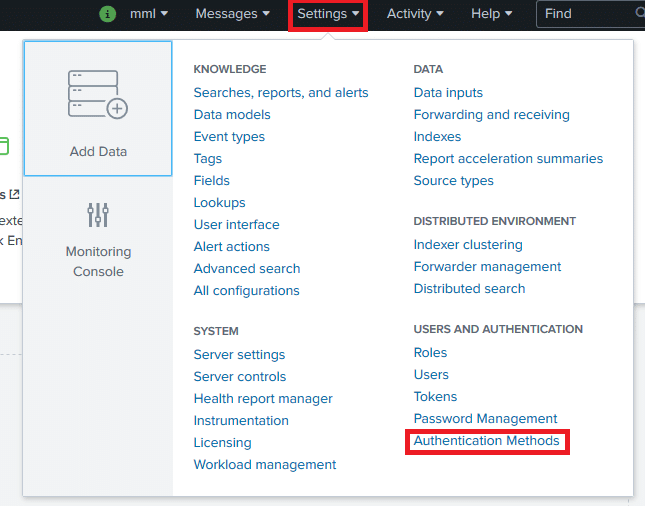Expand the Activity dropdown
The height and width of the screenshot is (506, 645).
(415, 14)
